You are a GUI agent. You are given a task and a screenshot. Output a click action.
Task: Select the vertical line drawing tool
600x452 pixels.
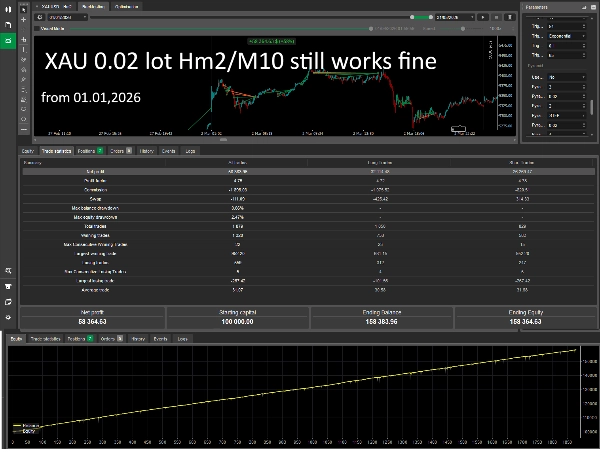click(24, 49)
